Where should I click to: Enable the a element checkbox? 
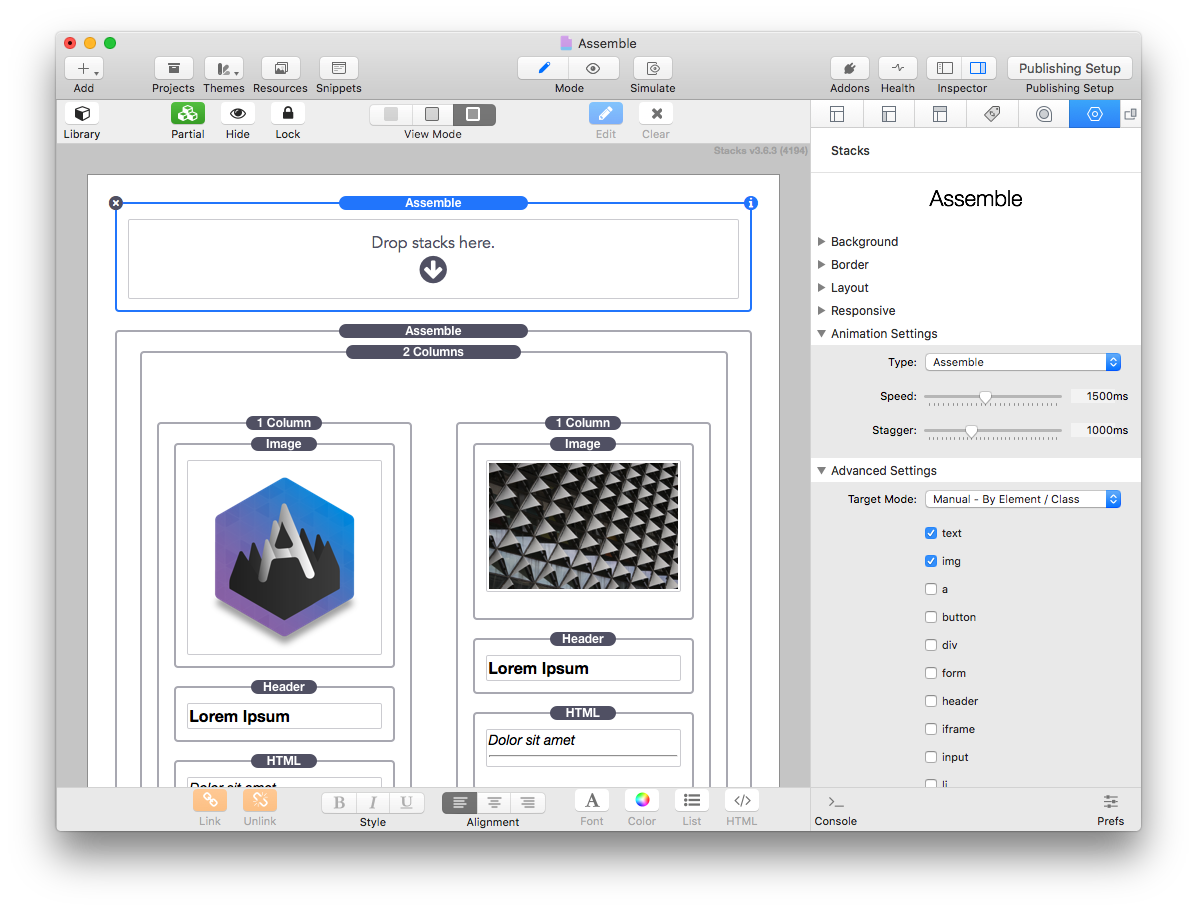pos(931,589)
